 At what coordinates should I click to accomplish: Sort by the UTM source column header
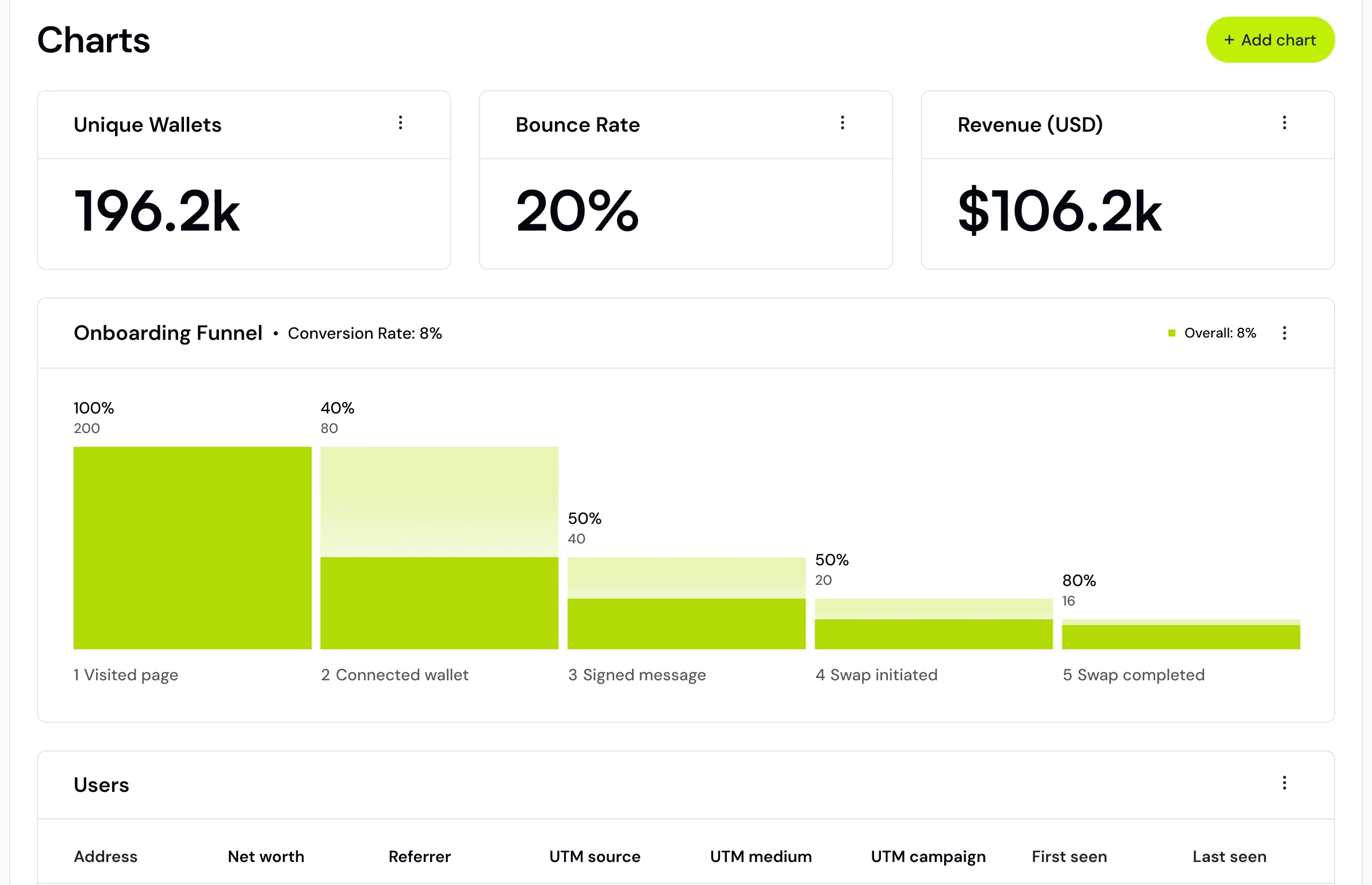595,856
